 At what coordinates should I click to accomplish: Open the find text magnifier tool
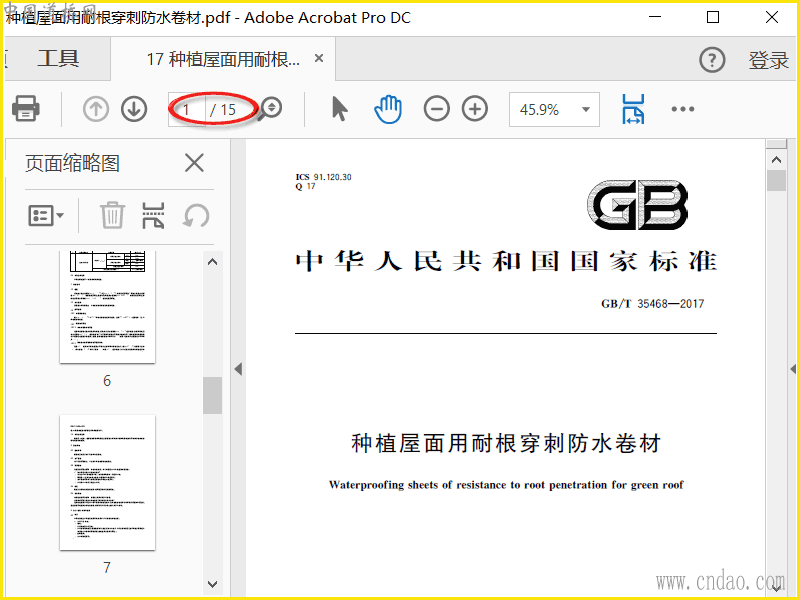point(270,109)
